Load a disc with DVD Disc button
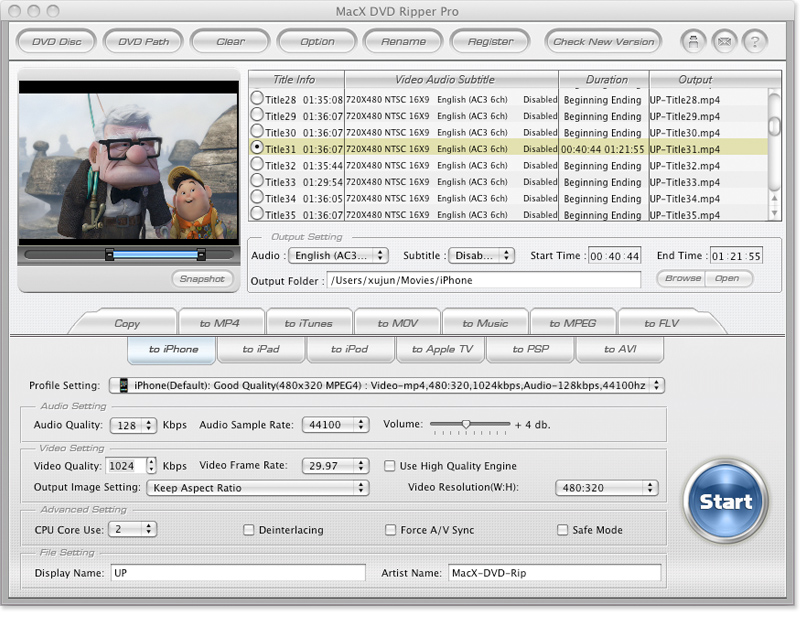 point(56,42)
